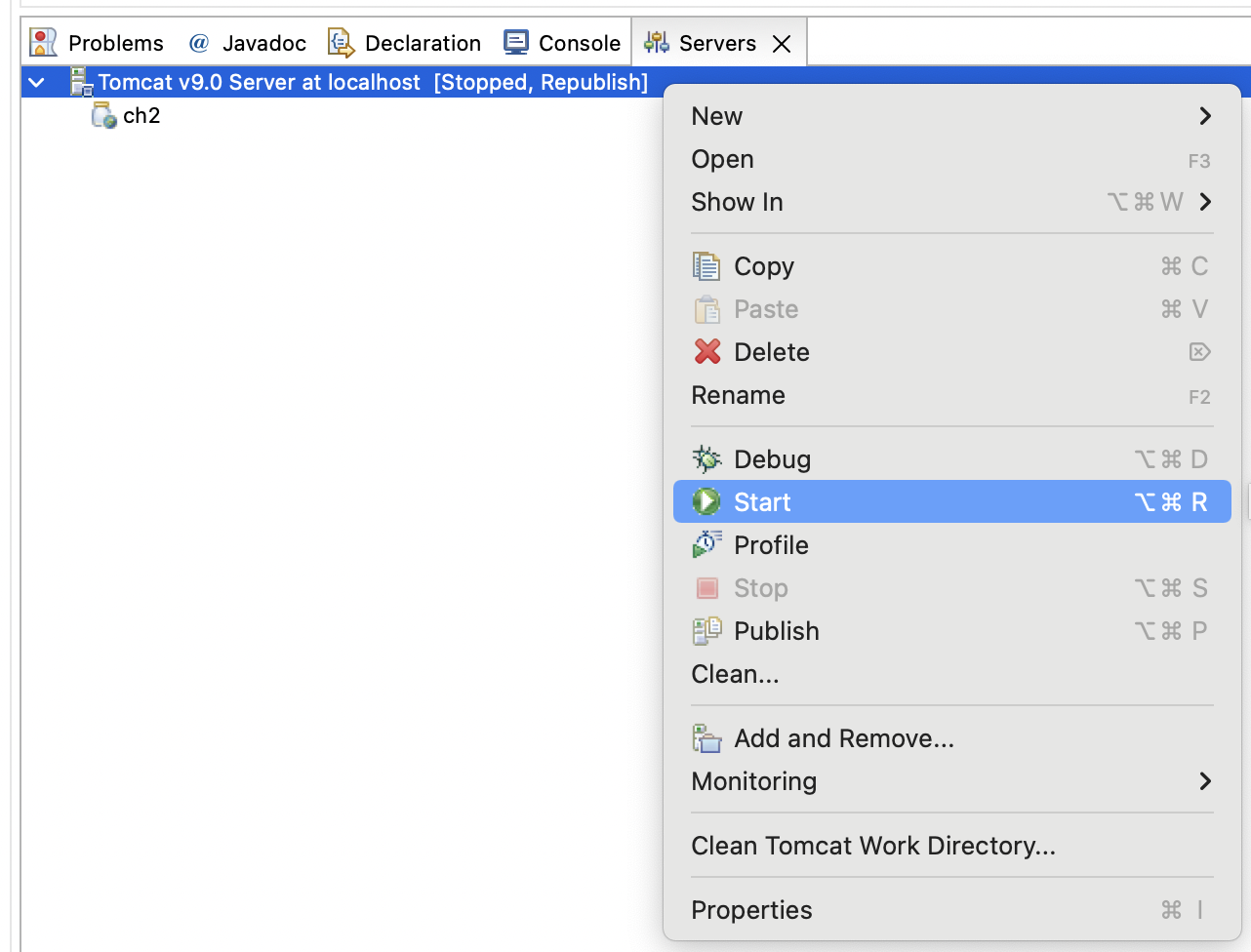The width and height of the screenshot is (1251, 952).
Task: Select Rename in the context menu
Action: 951,395
